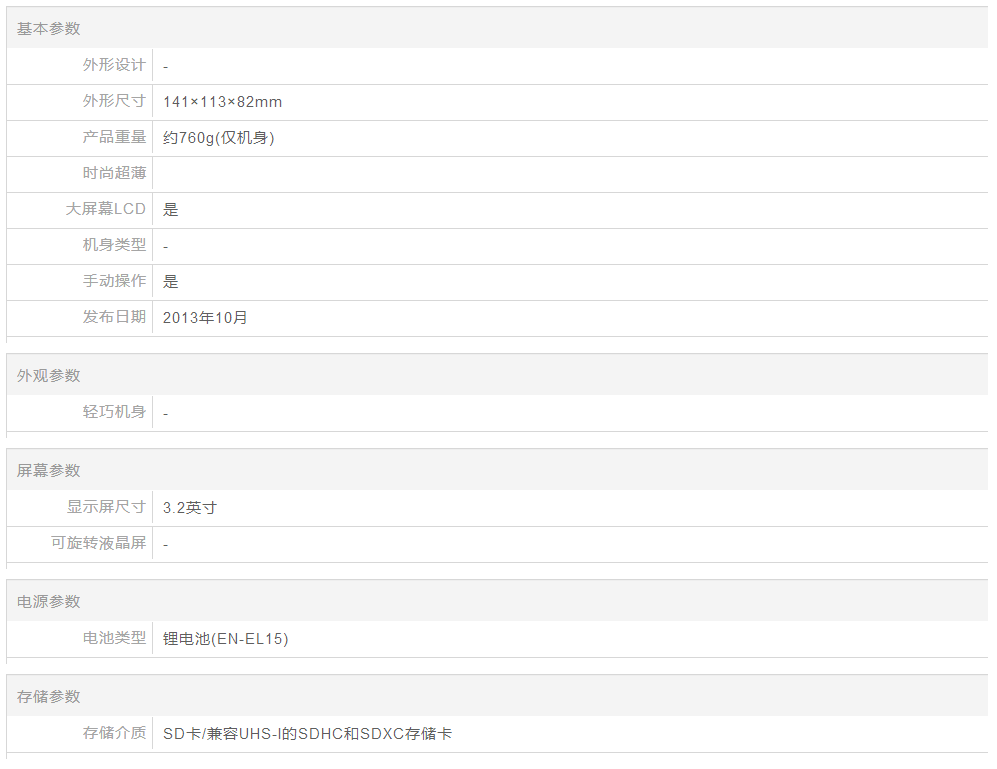Click the 时尚超薄 row label
This screenshot has width=997, height=769.
(114, 173)
